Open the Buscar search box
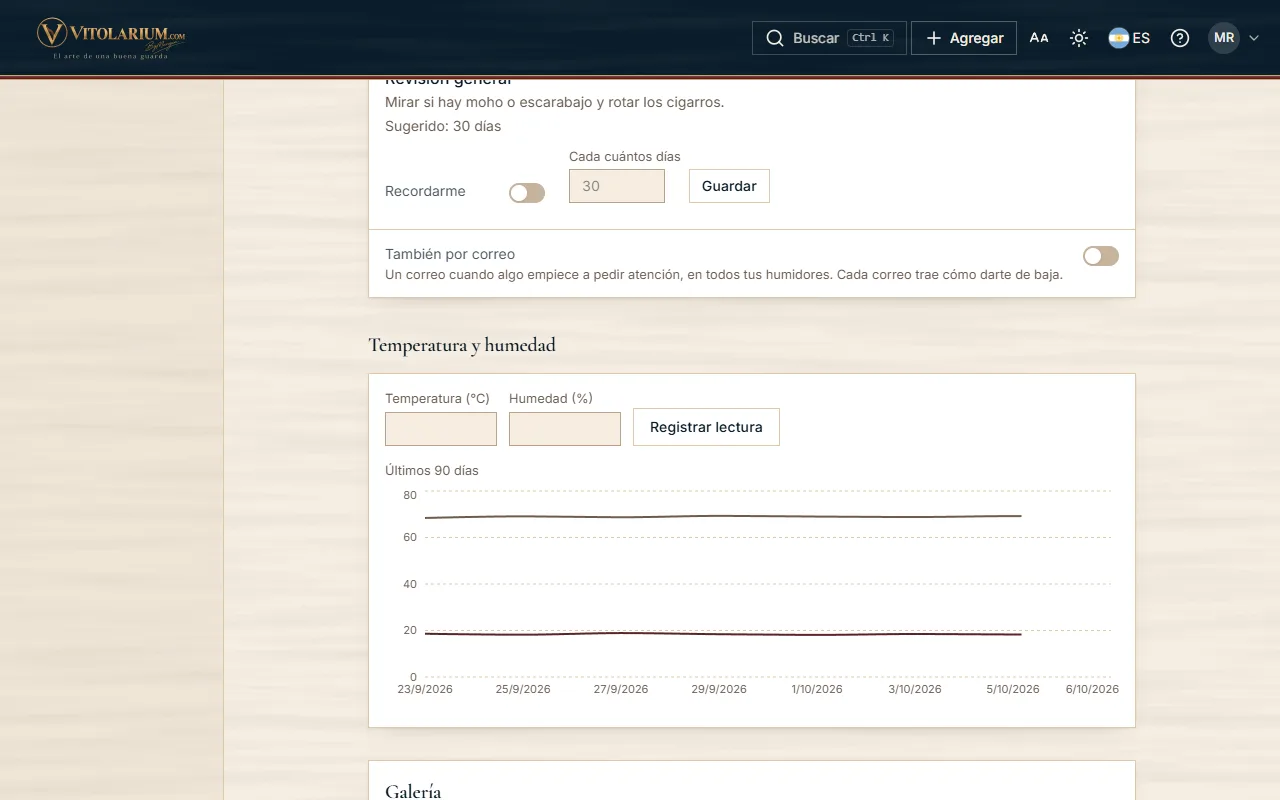Screen dimensions: 1280x800 [x=829, y=38]
